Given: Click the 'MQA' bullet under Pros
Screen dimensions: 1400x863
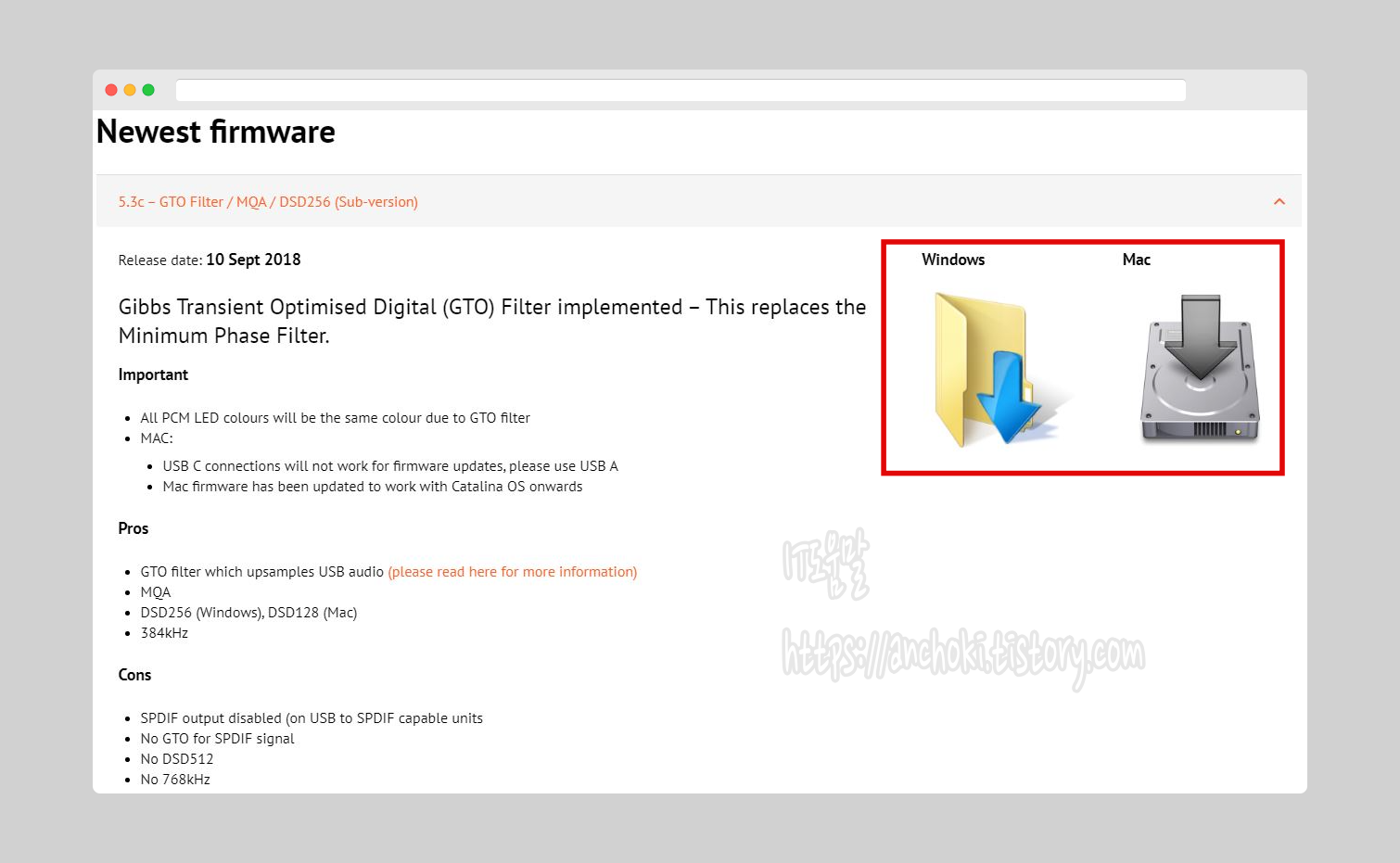Looking at the screenshot, I should [156, 592].
